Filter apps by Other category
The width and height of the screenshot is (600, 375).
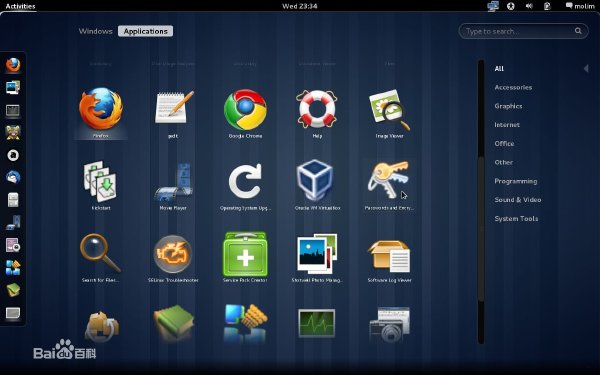[x=504, y=162]
